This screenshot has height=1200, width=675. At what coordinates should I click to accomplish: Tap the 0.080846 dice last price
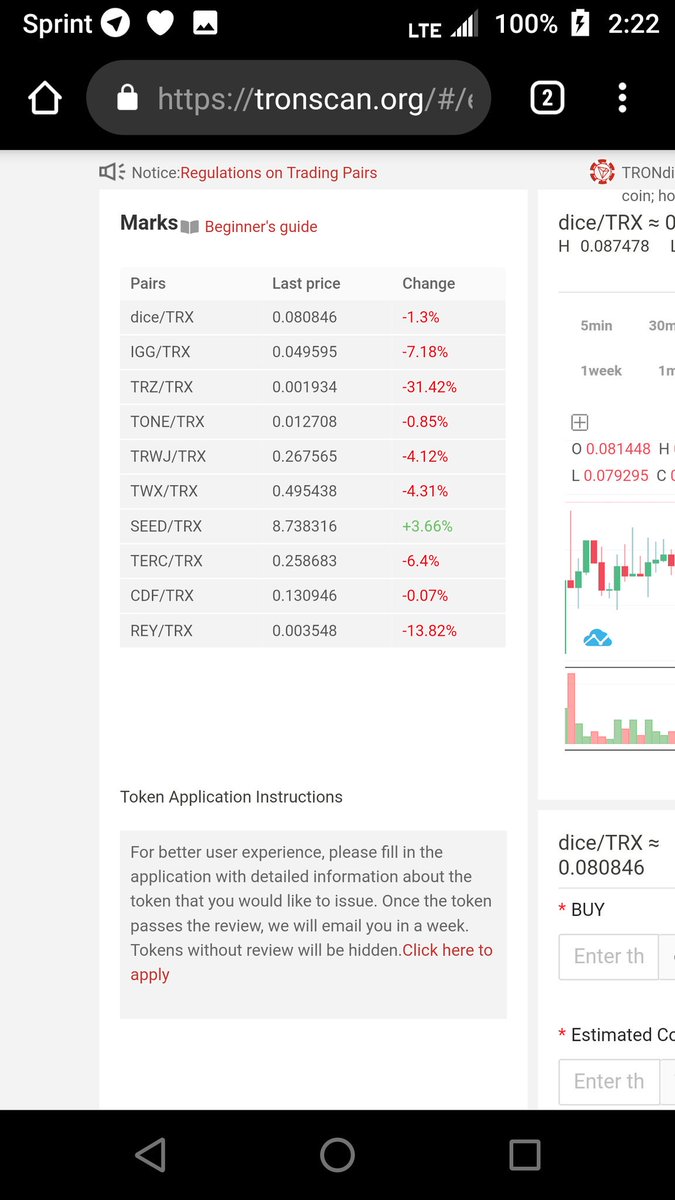(304, 317)
